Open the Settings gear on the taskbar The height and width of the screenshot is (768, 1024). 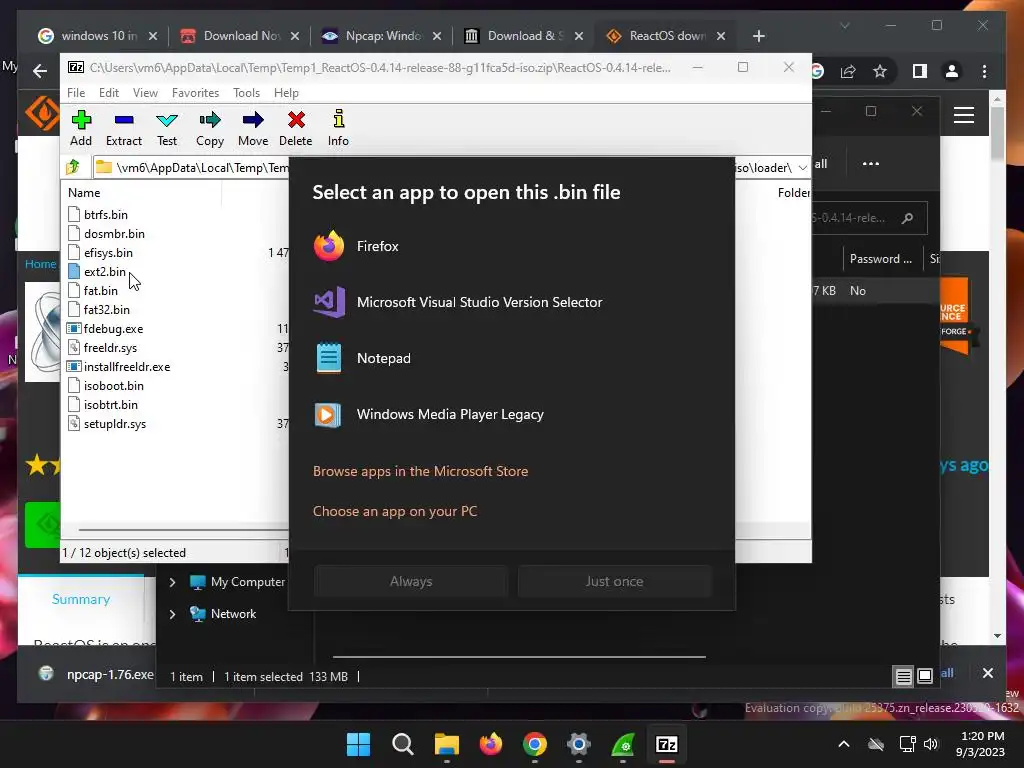click(579, 744)
